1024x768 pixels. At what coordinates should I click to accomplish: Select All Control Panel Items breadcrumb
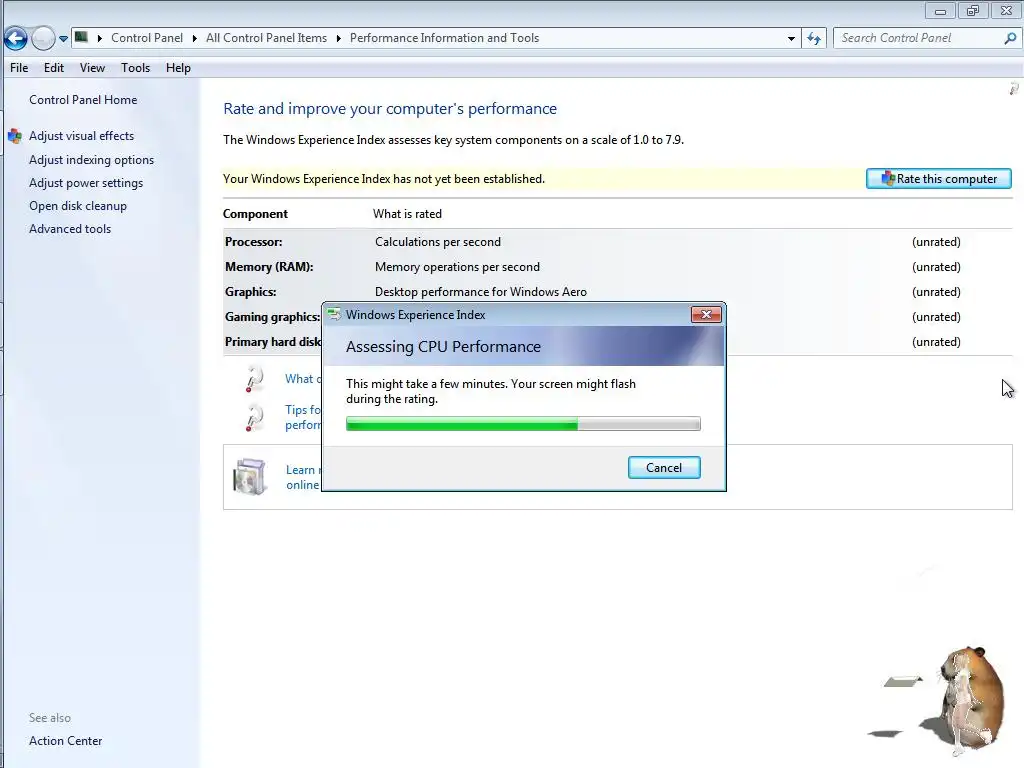[x=266, y=38]
